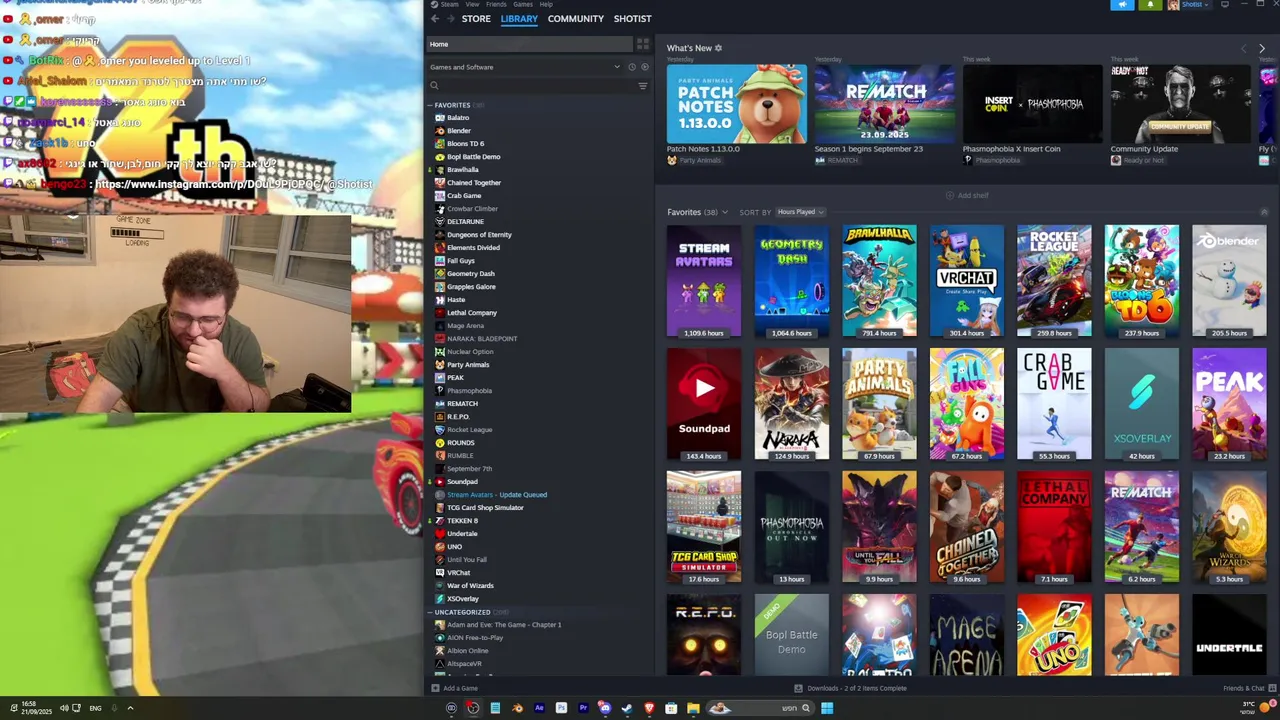Show next What's New items arrow
The height and width of the screenshot is (720, 1280).
[x=1261, y=48]
